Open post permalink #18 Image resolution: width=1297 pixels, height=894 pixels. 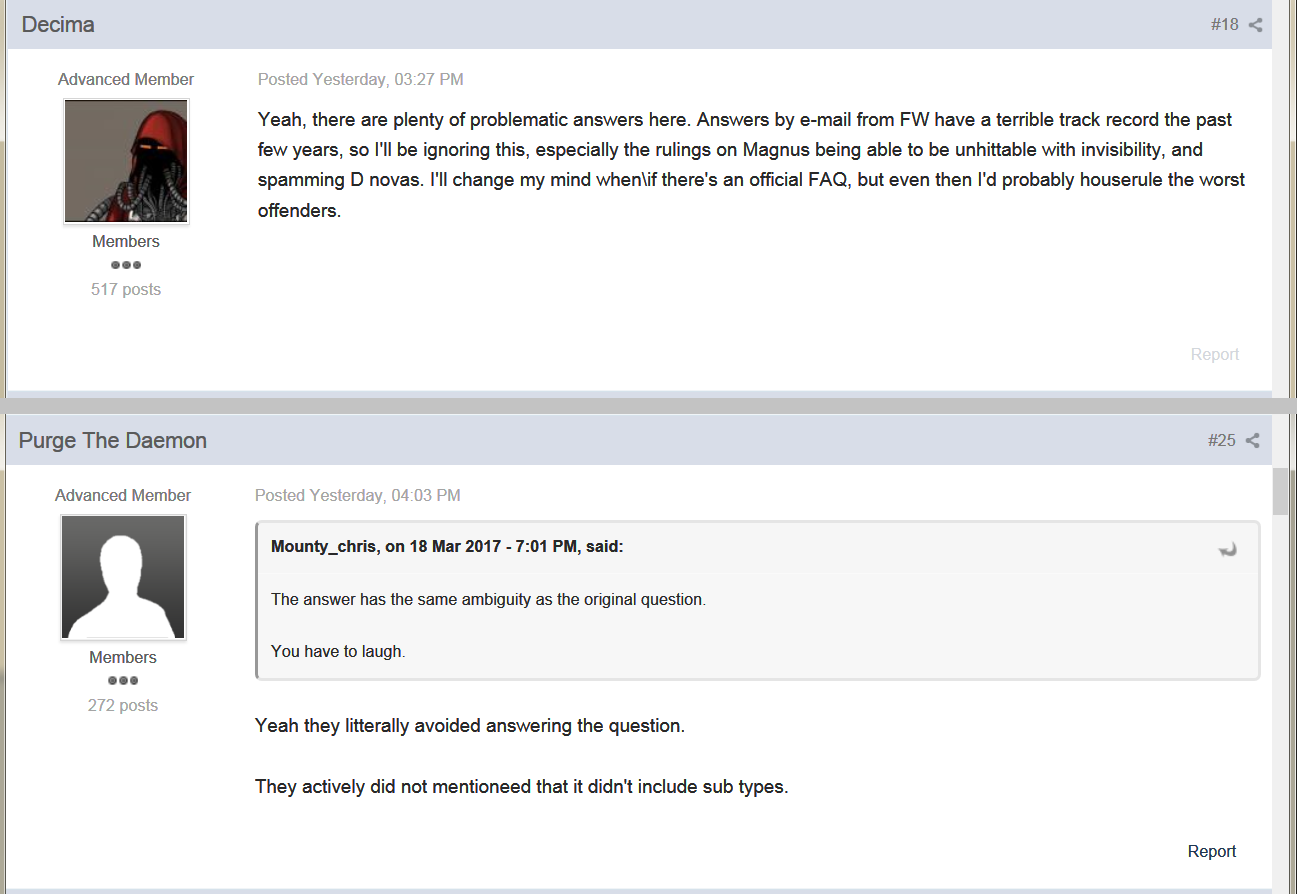click(1224, 25)
